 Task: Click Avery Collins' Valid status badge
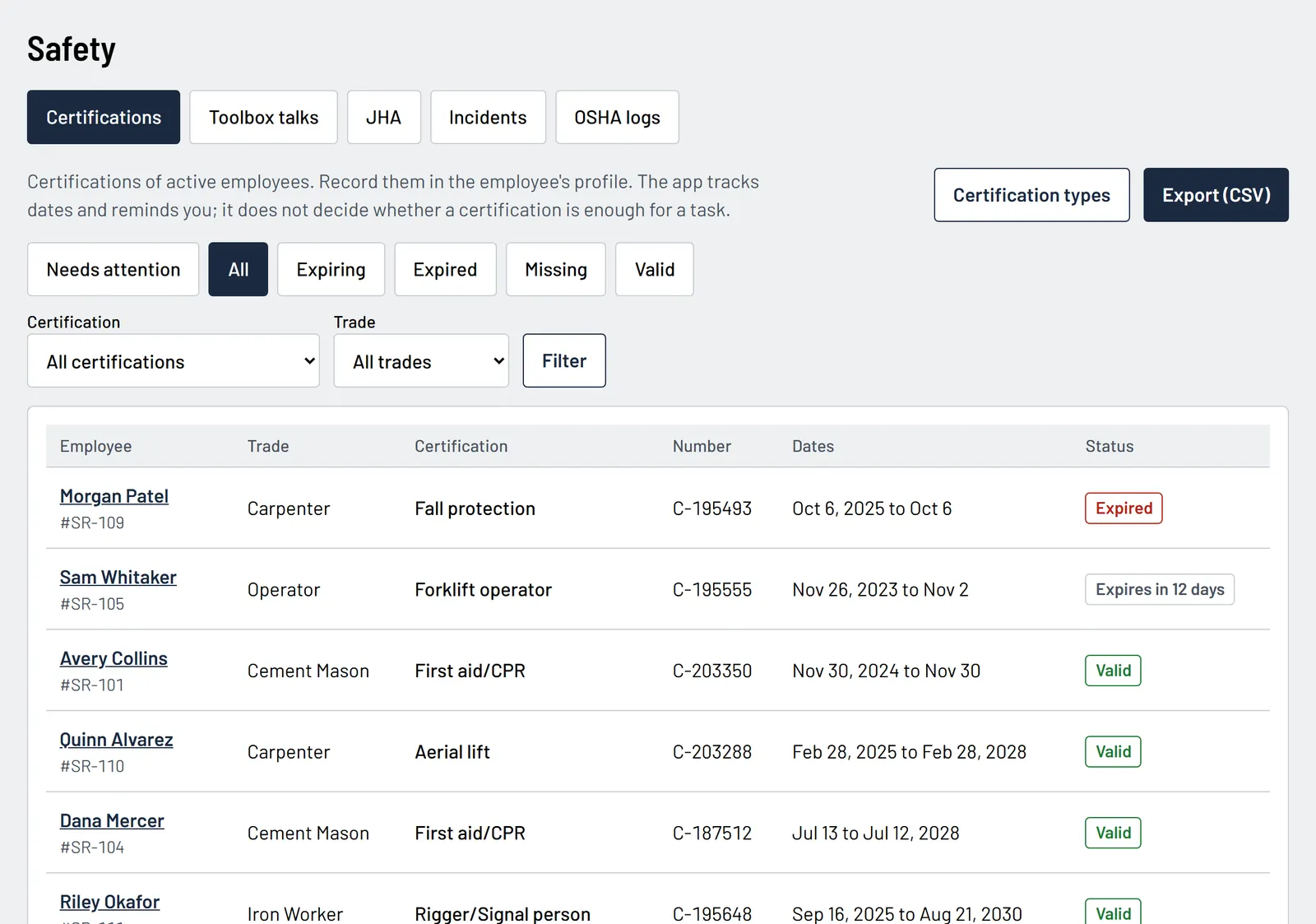1113,671
